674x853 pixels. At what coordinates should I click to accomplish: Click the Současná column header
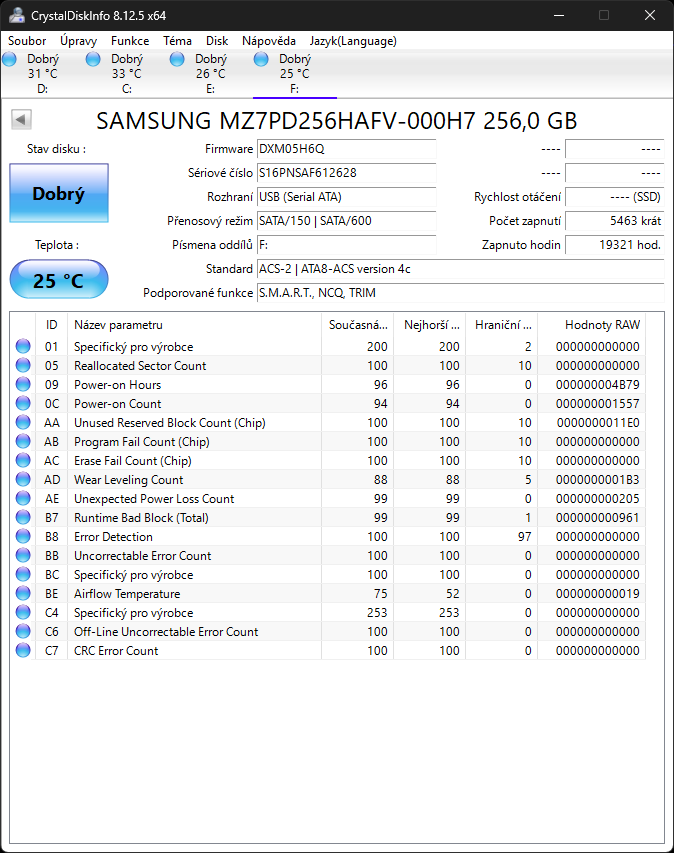pyautogui.click(x=357, y=325)
